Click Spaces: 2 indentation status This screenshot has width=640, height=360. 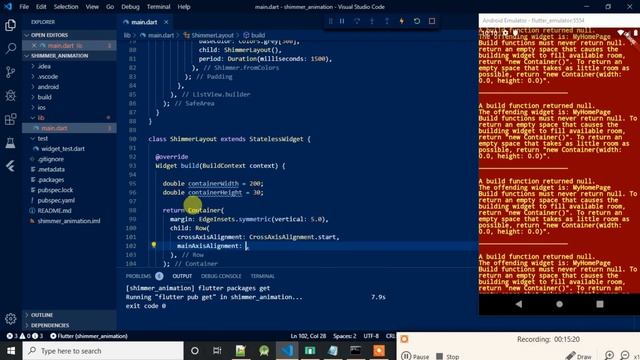click(344, 336)
